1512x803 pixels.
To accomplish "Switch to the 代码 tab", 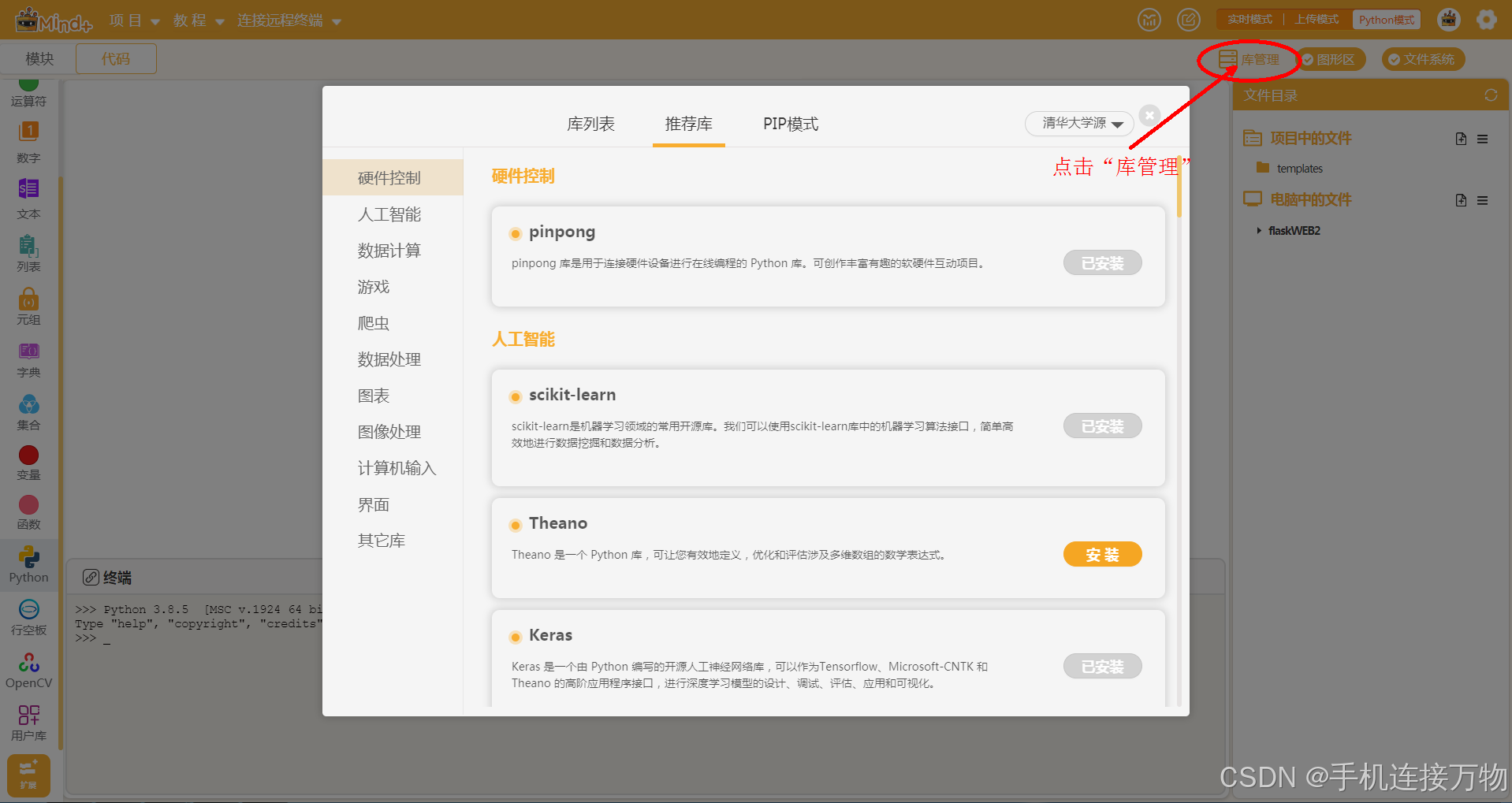I will click(x=115, y=58).
